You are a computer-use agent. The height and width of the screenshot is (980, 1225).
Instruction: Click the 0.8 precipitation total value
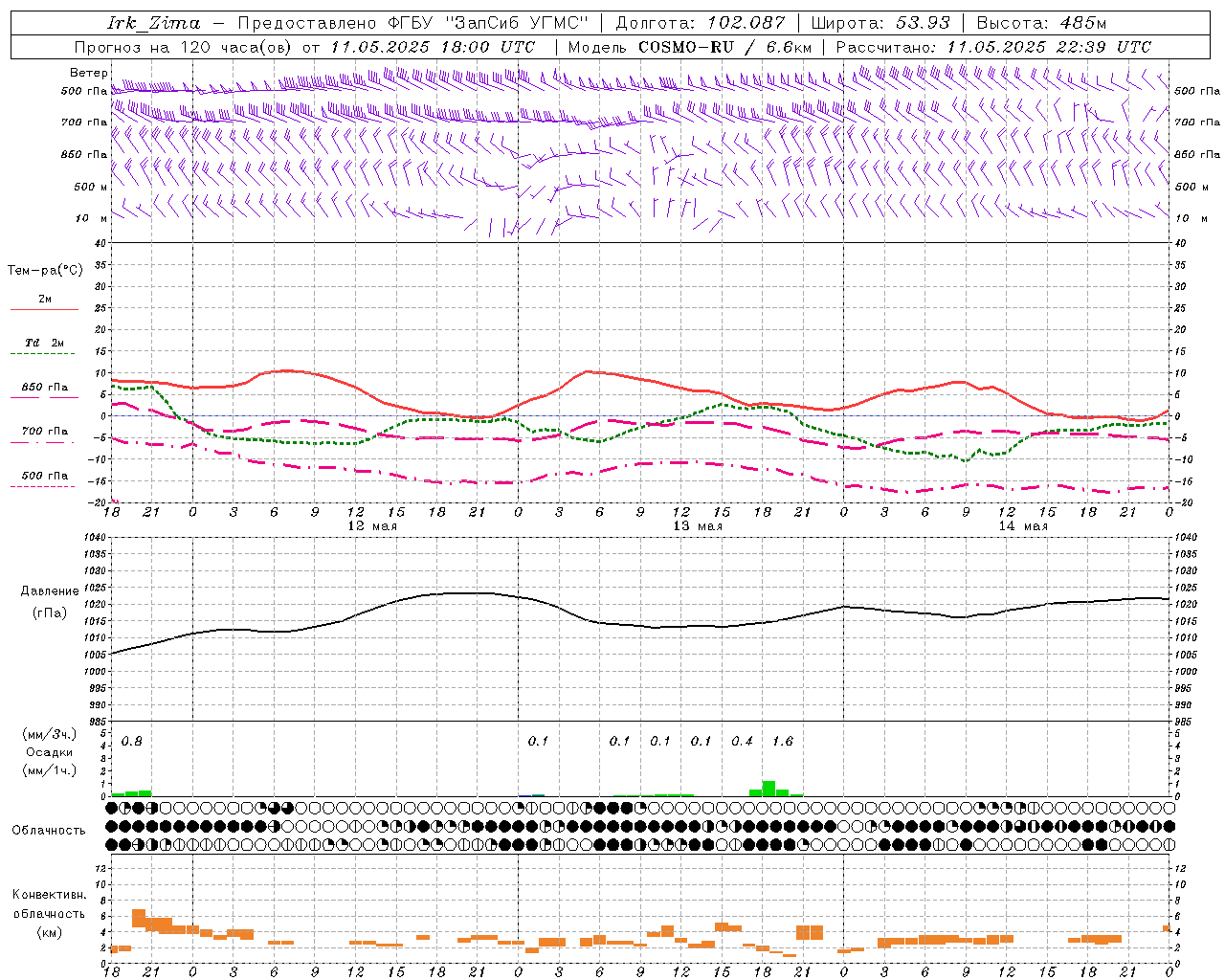click(132, 742)
